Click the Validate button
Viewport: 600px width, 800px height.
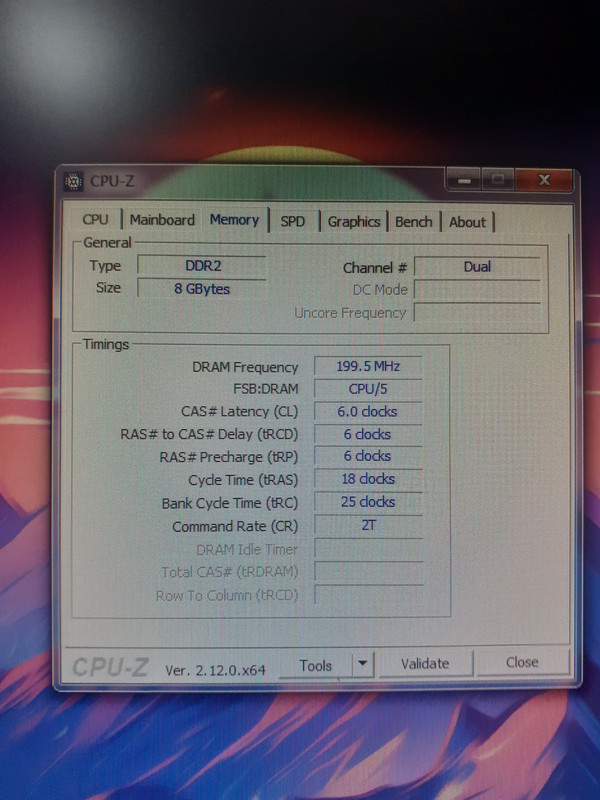[425, 663]
